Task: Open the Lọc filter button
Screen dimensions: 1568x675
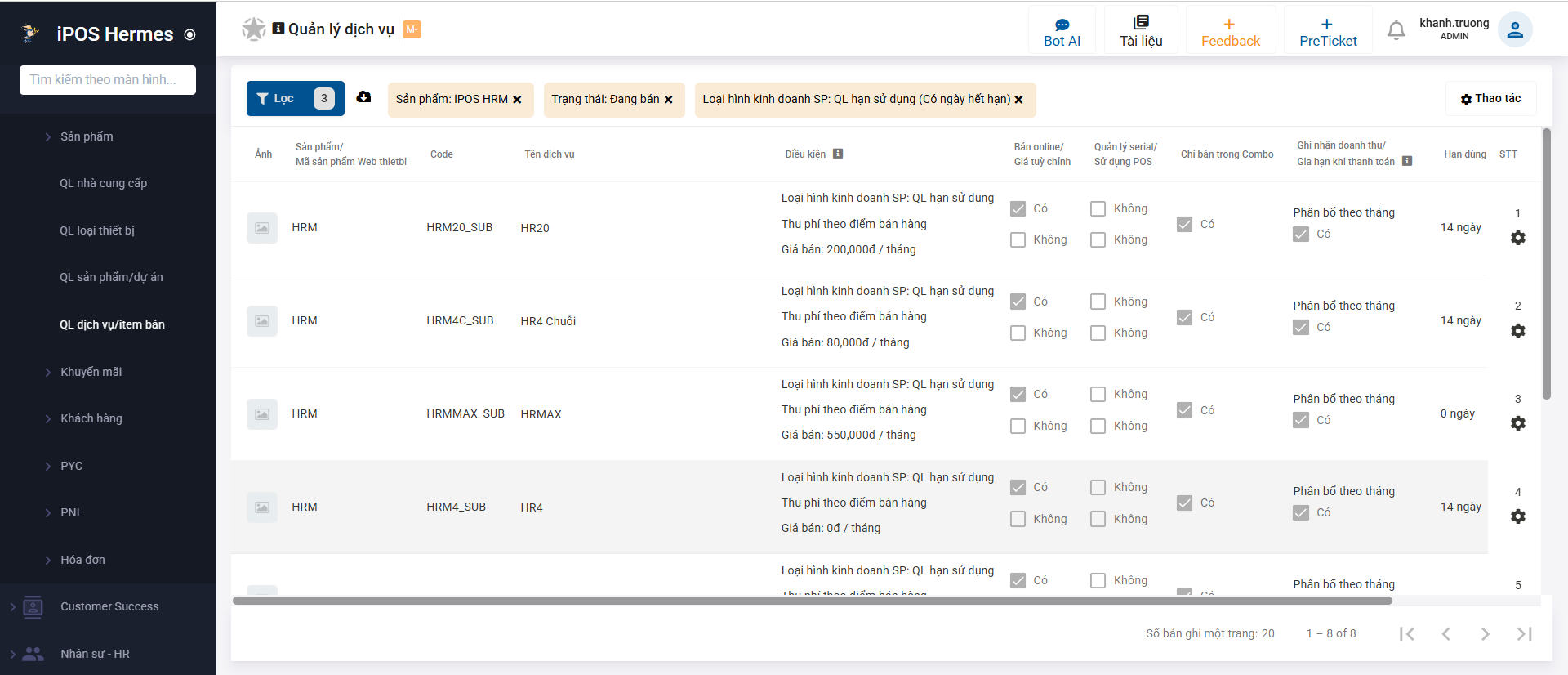Action: 295,99
